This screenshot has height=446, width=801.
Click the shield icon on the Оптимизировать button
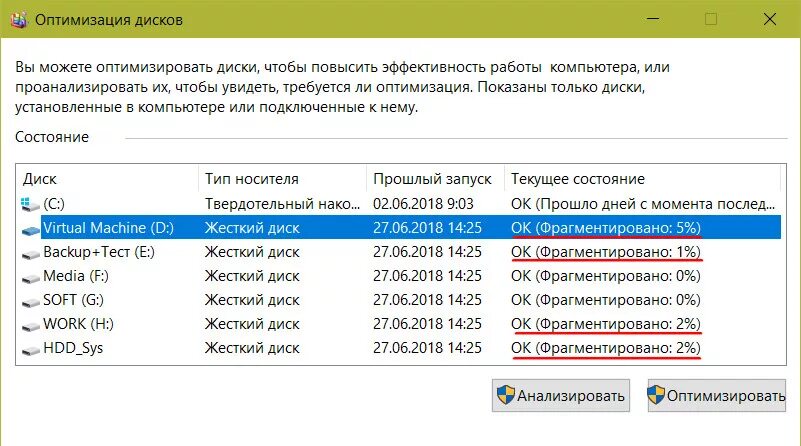click(656, 395)
